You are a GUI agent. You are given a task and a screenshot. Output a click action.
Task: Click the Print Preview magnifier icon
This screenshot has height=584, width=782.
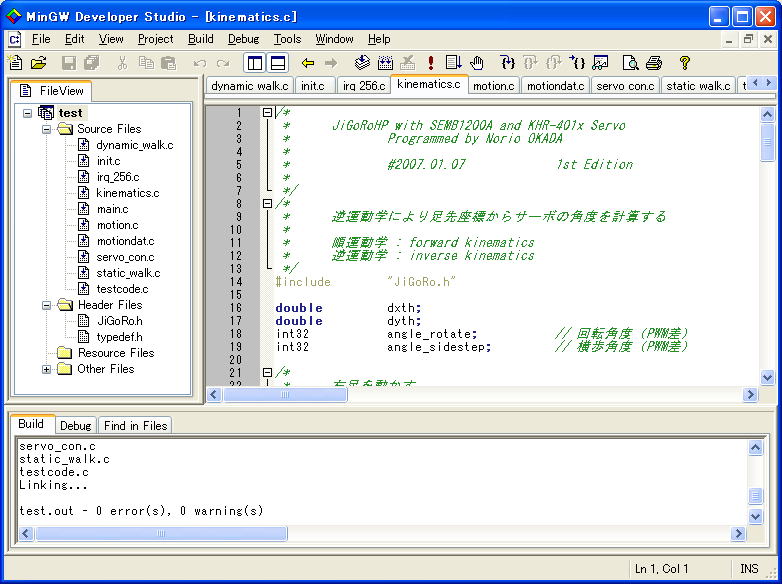[x=630, y=63]
